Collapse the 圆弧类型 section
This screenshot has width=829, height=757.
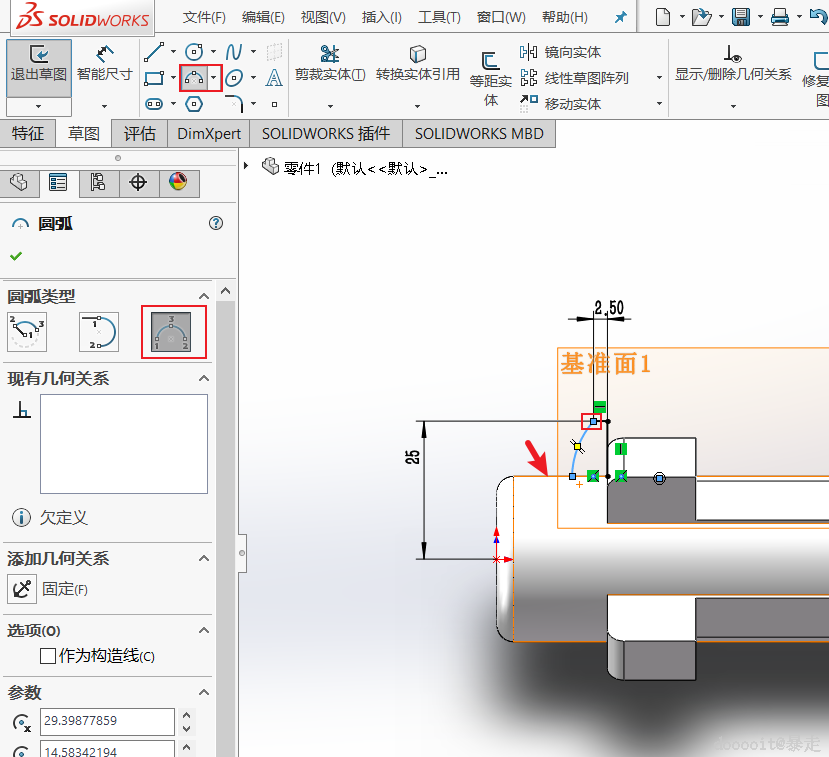tap(204, 296)
